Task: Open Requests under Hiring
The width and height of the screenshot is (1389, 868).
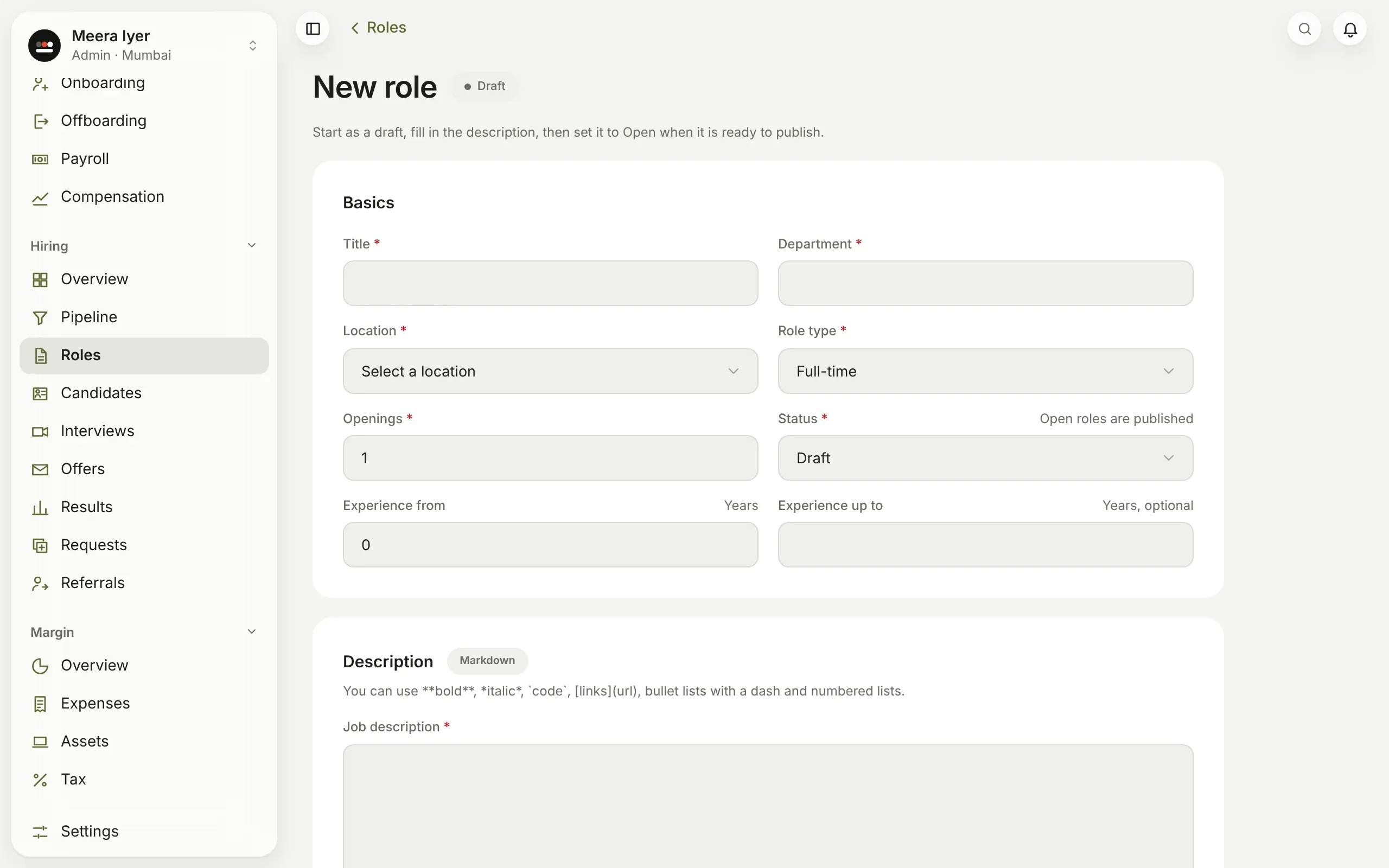Action: tap(144, 545)
